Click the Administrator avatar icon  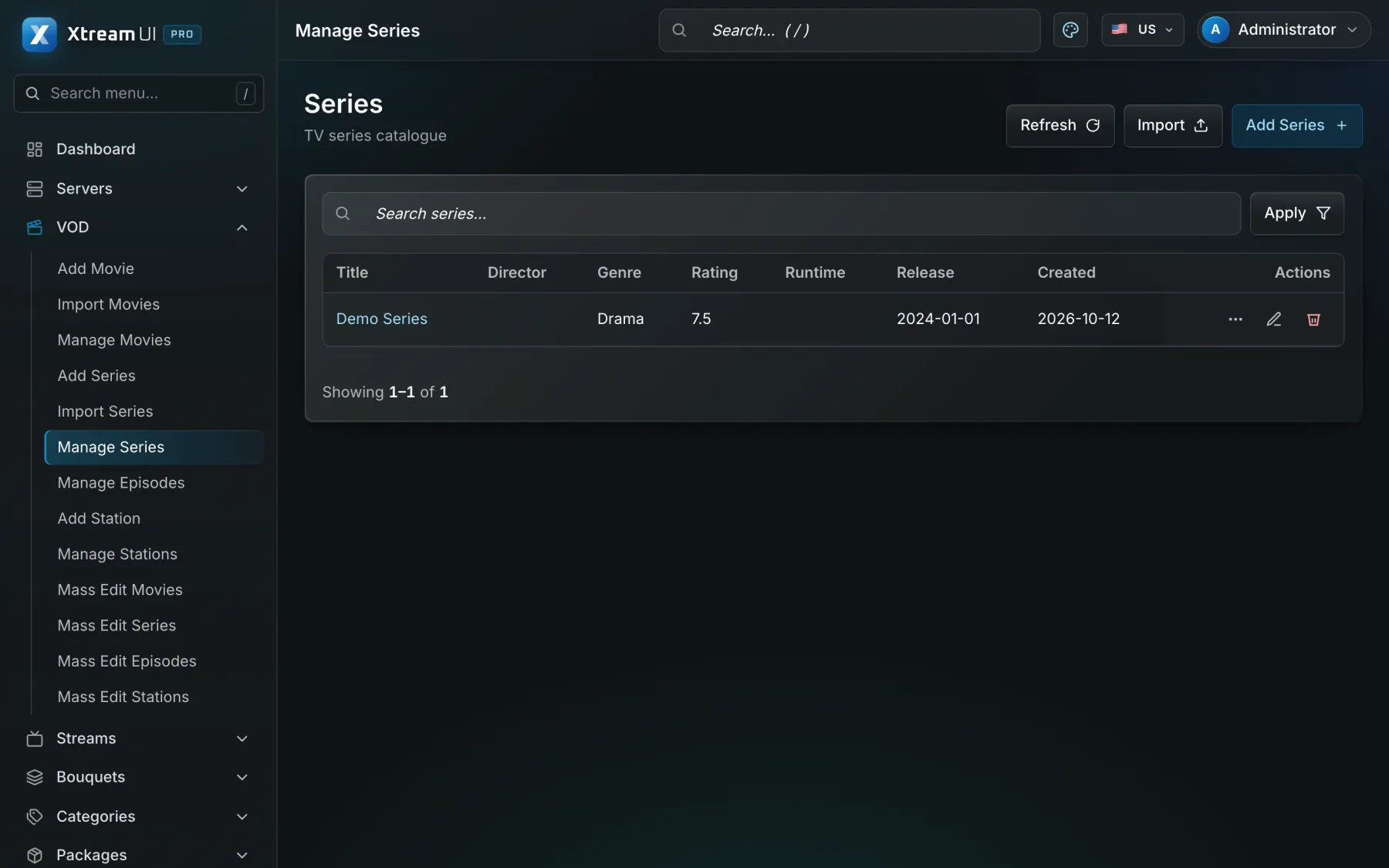pos(1215,29)
